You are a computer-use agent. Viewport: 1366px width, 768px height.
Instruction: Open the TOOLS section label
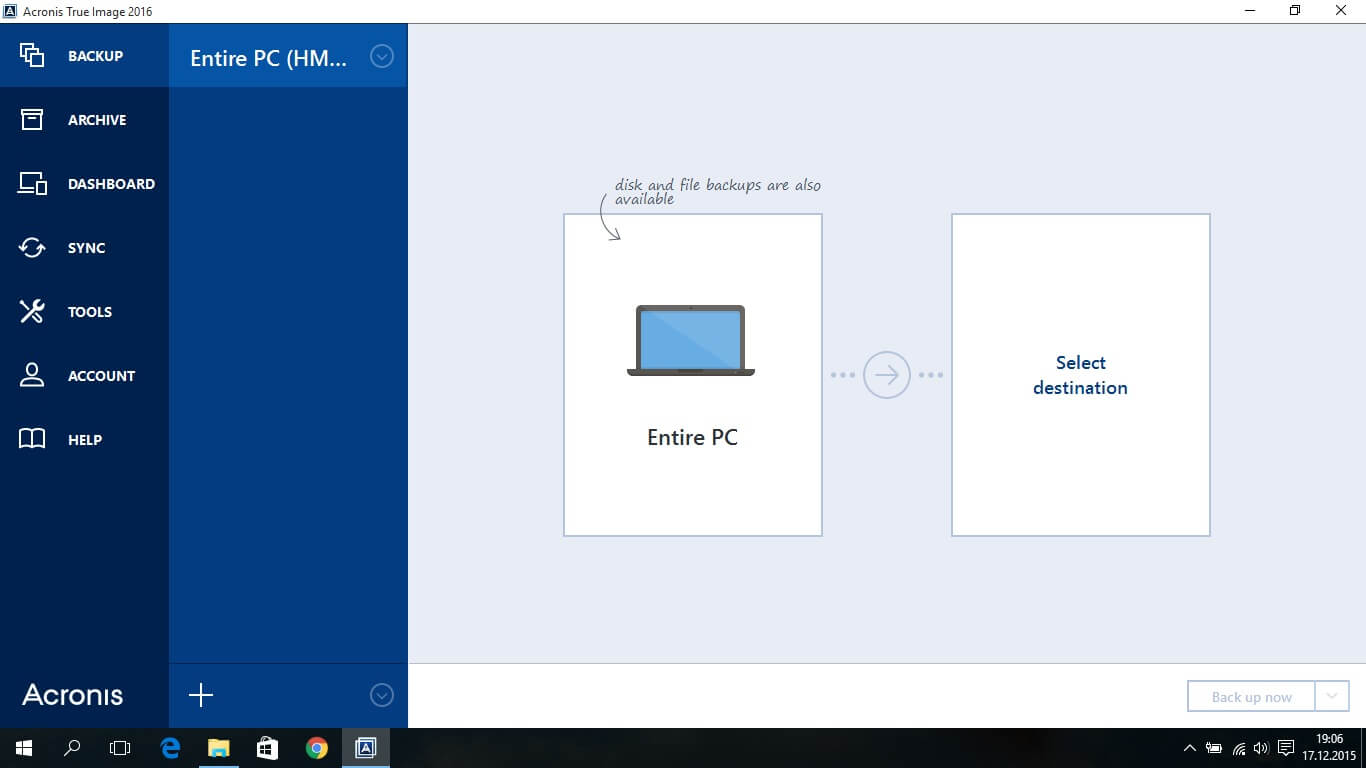tap(90, 312)
